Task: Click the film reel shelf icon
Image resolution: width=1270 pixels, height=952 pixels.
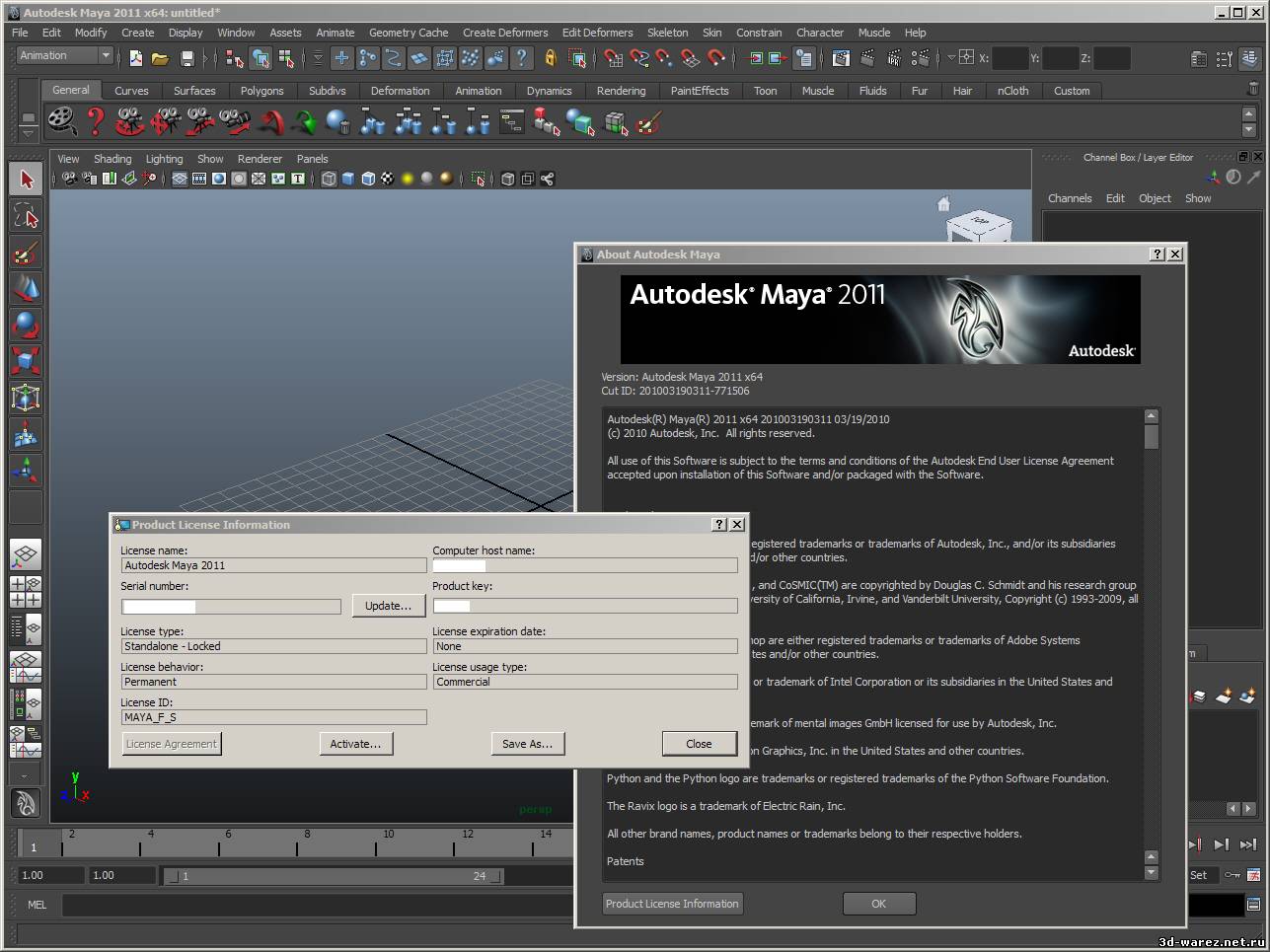Action: [61, 122]
